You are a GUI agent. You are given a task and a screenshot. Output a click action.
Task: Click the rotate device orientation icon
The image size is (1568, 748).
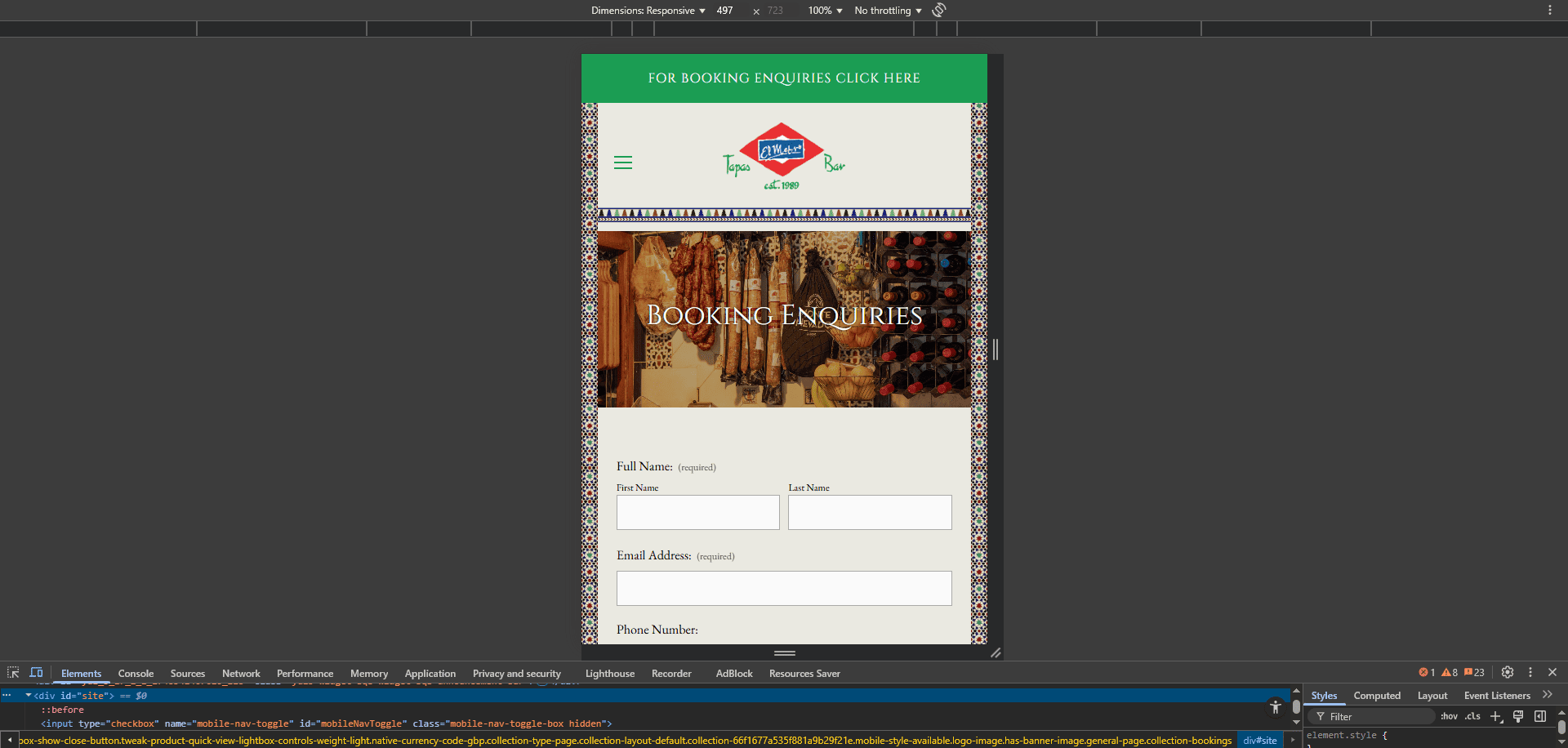tap(939, 10)
